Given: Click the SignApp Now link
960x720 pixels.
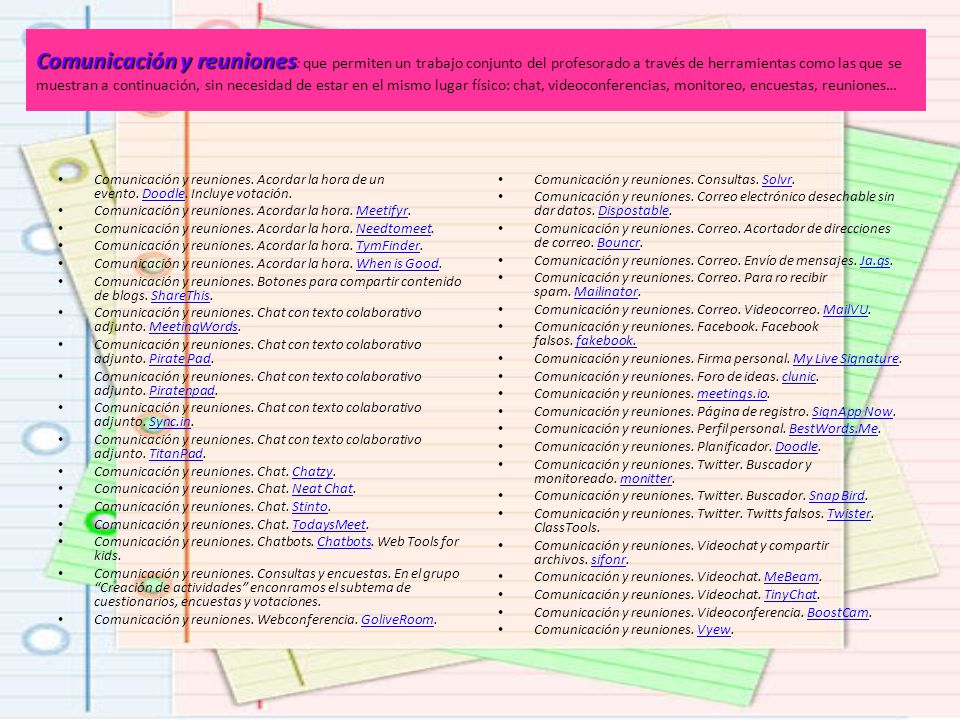Looking at the screenshot, I should tap(852, 411).
